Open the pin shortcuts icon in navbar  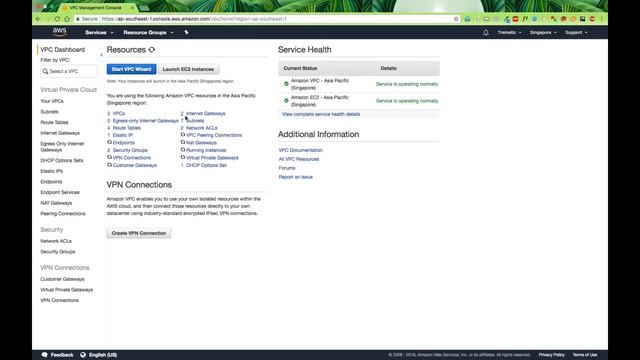(x=186, y=32)
